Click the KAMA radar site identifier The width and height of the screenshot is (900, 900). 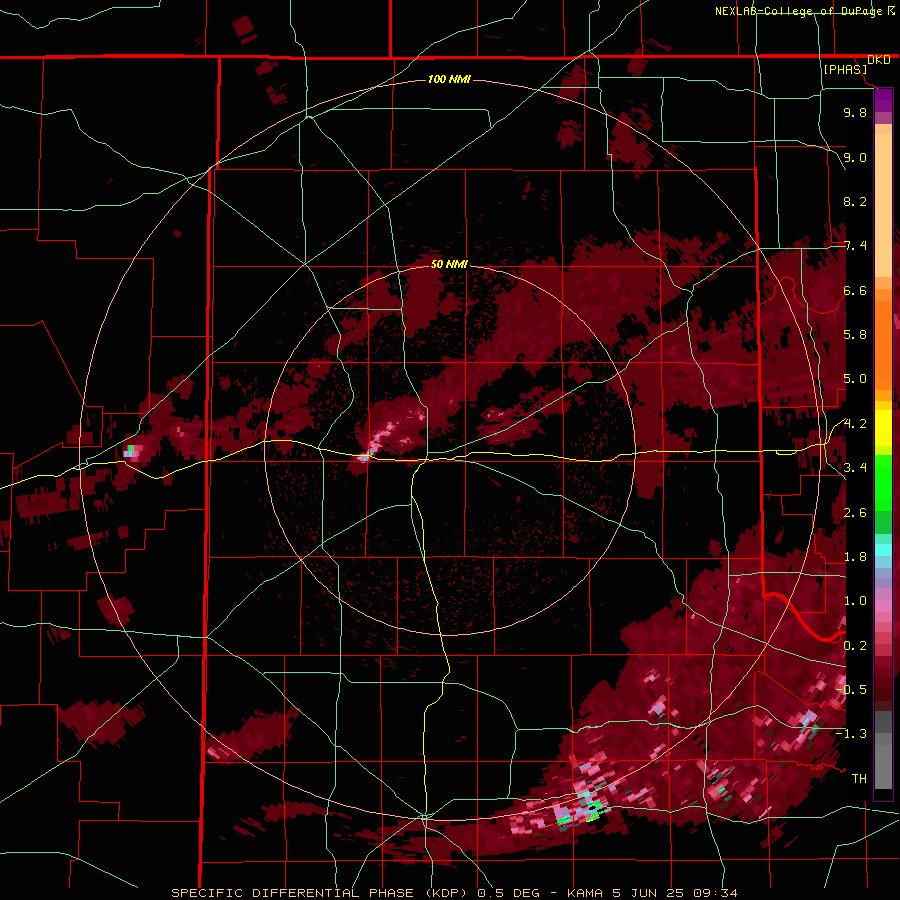point(585,893)
